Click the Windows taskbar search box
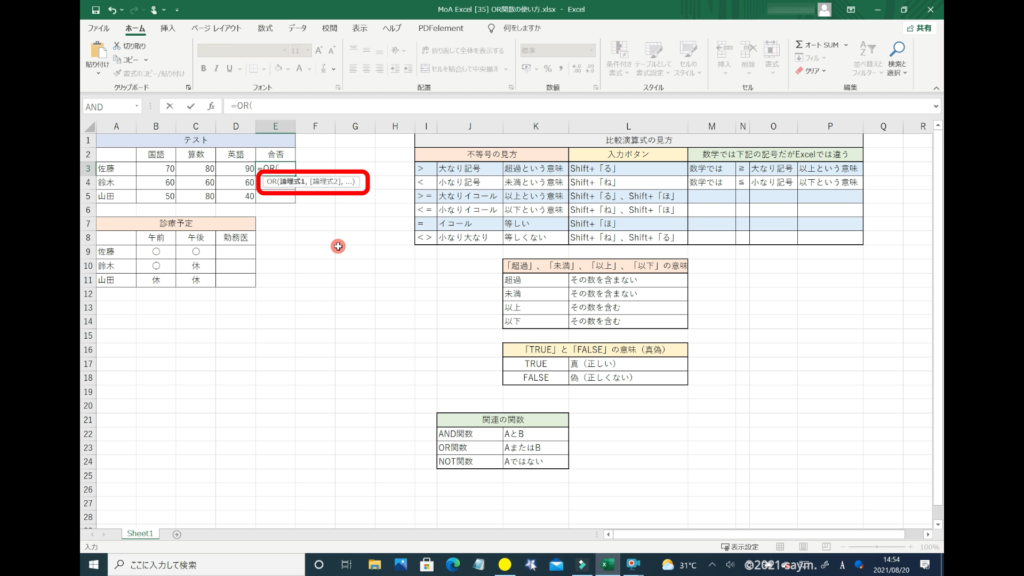1024x576 pixels. (x=200, y=565)
